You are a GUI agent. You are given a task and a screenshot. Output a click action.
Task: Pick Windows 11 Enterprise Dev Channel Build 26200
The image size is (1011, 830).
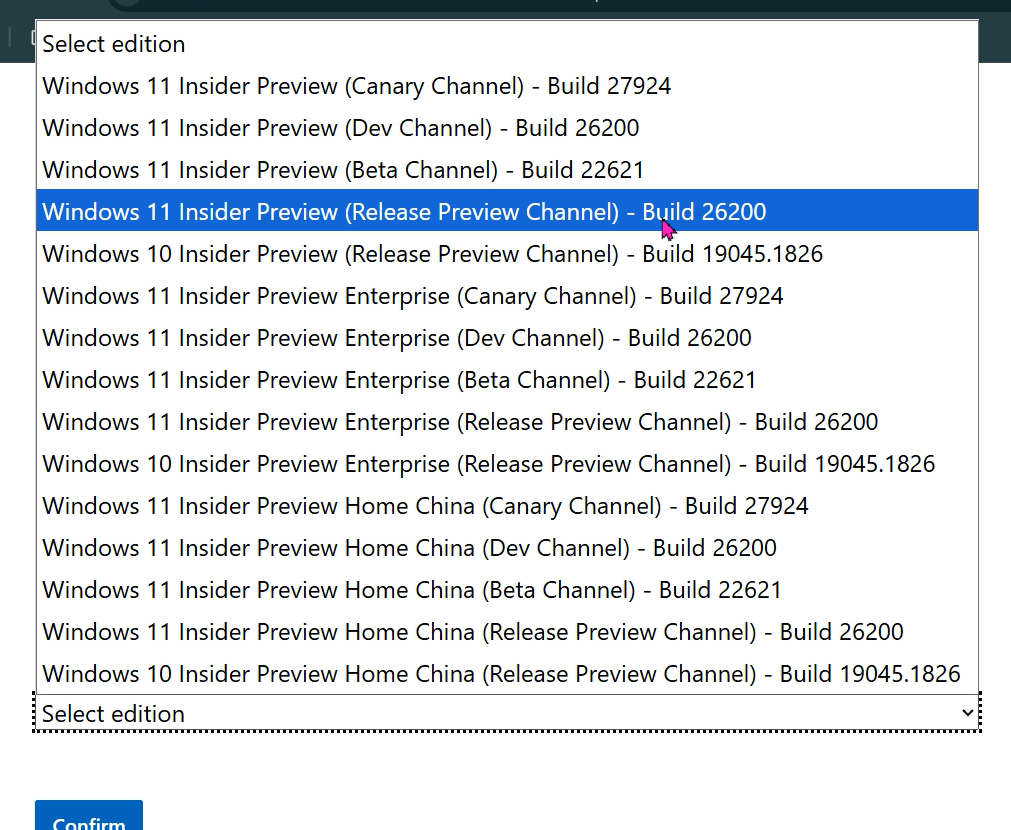(x=396, y=338)
